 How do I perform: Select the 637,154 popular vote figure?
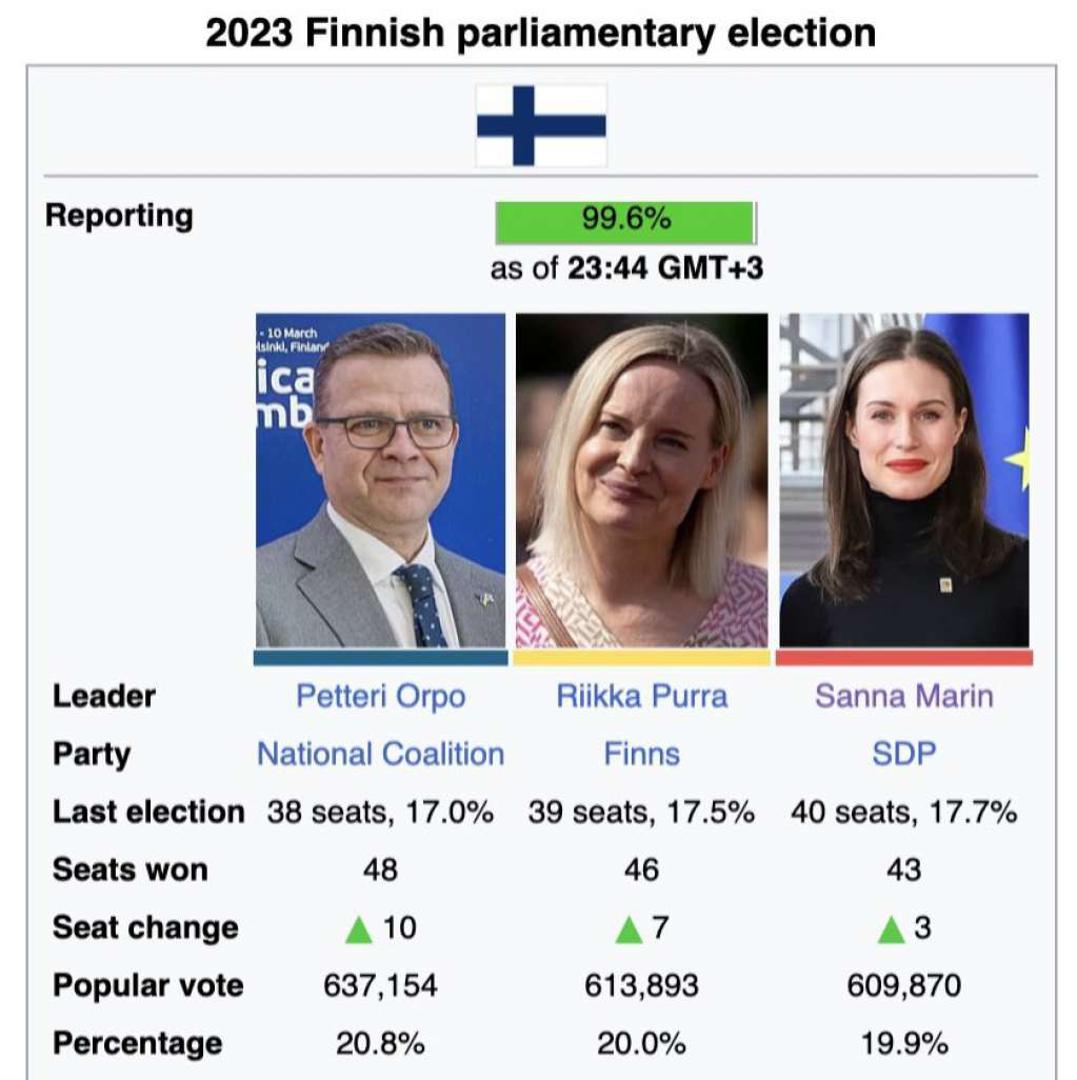click(x=380, y=986)
